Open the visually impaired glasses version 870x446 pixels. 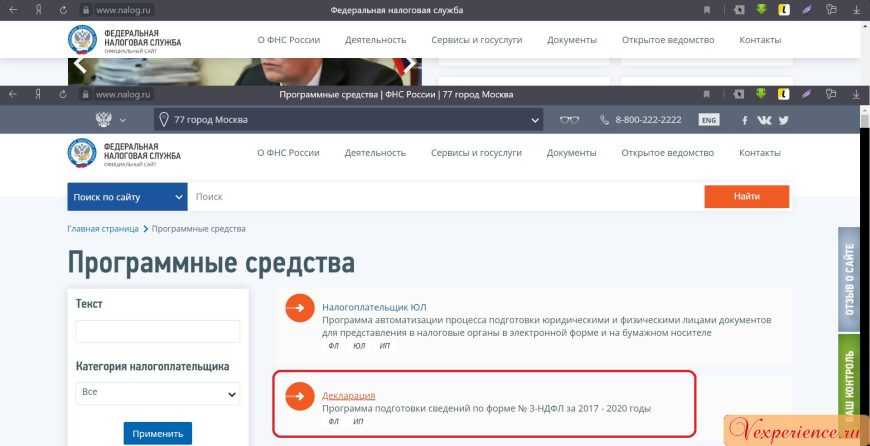point(569,120)
